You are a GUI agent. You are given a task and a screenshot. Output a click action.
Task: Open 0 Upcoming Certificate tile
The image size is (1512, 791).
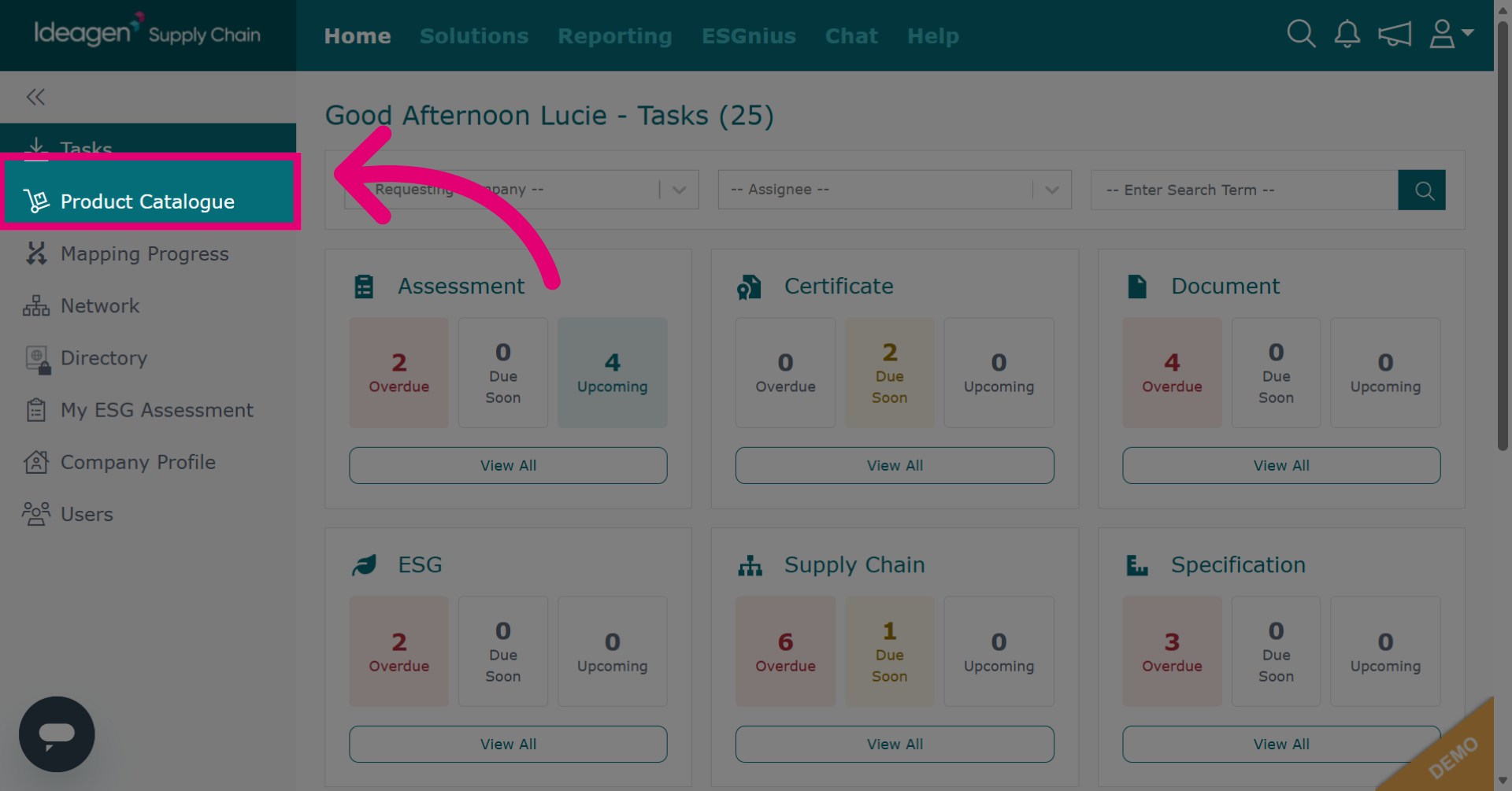[x=999, y=372]
